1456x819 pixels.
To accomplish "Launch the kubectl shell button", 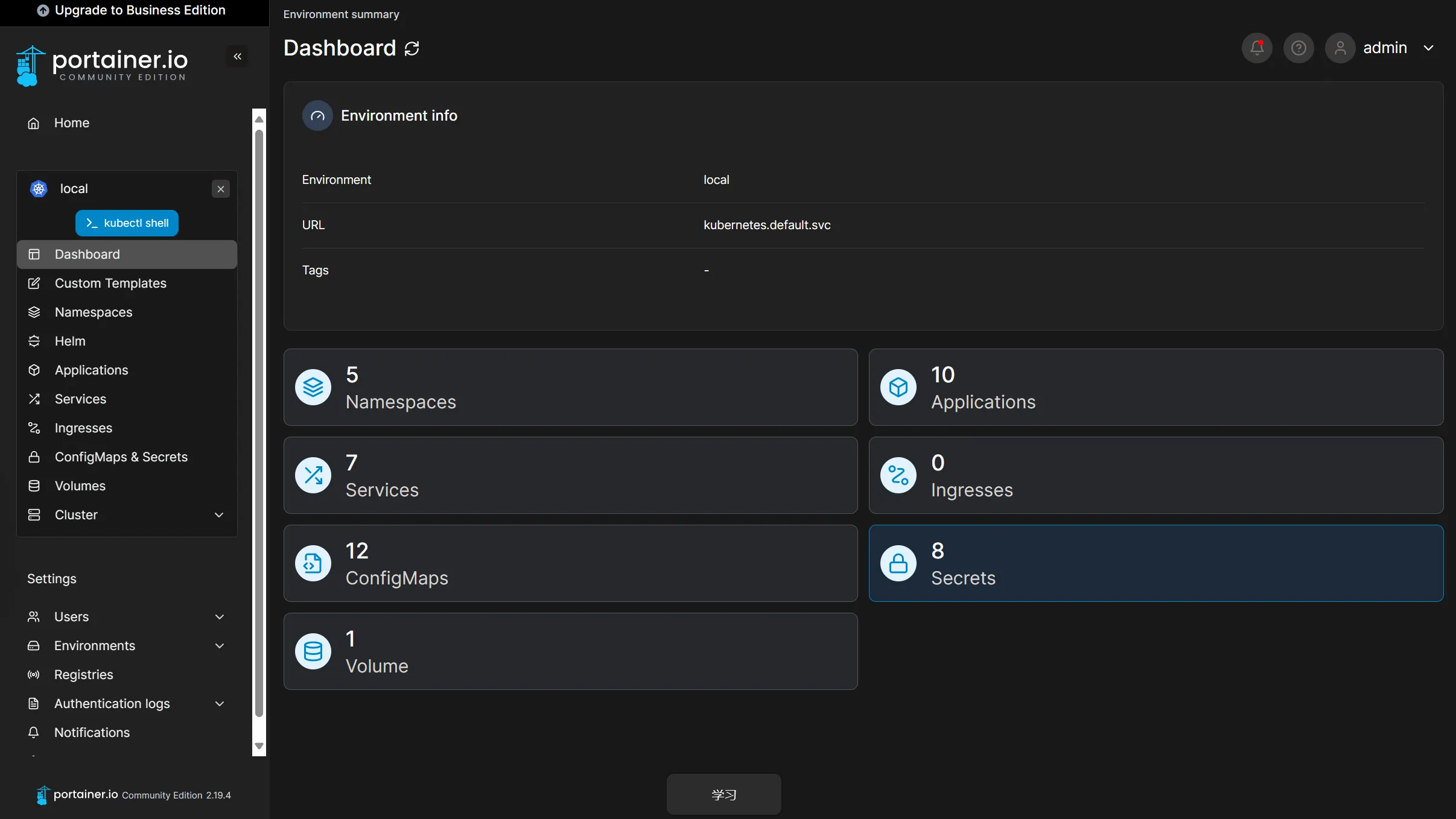I will [127, 223].
